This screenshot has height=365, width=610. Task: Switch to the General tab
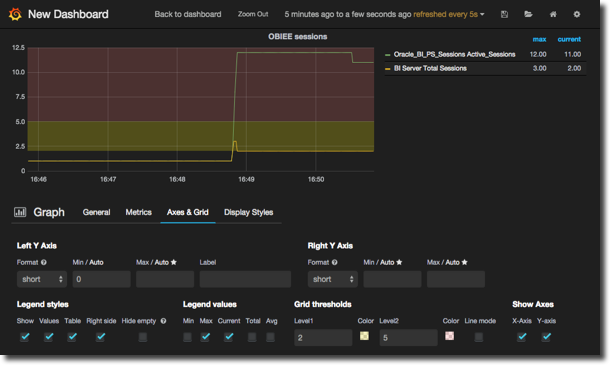click(x=96, y=212)
